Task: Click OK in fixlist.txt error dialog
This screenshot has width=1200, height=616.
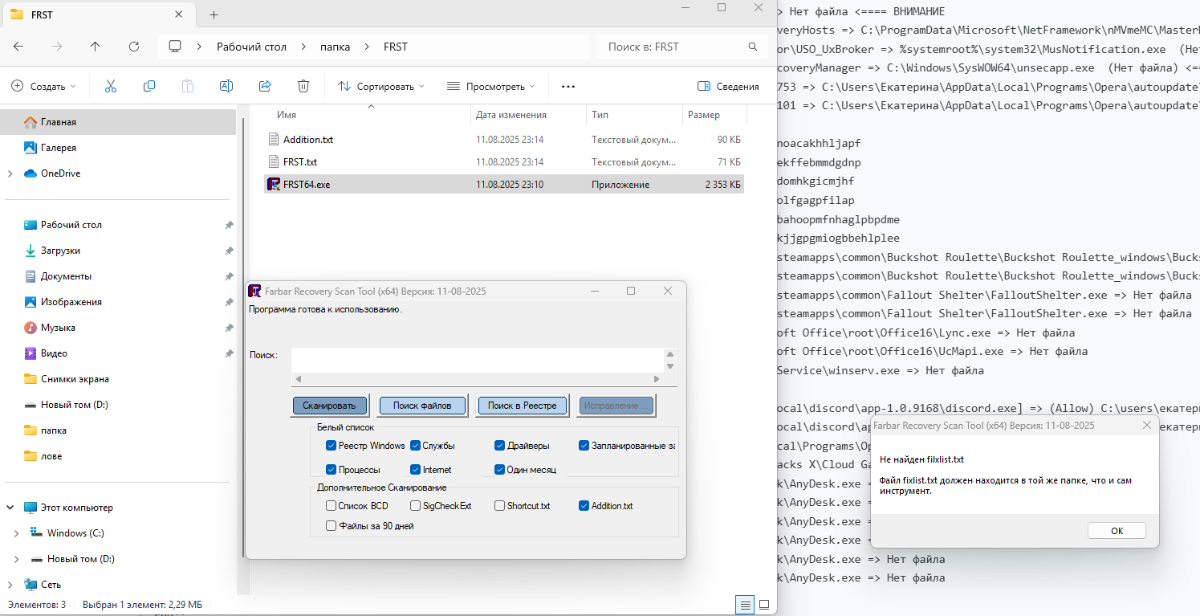Action: pos(1117,530)
